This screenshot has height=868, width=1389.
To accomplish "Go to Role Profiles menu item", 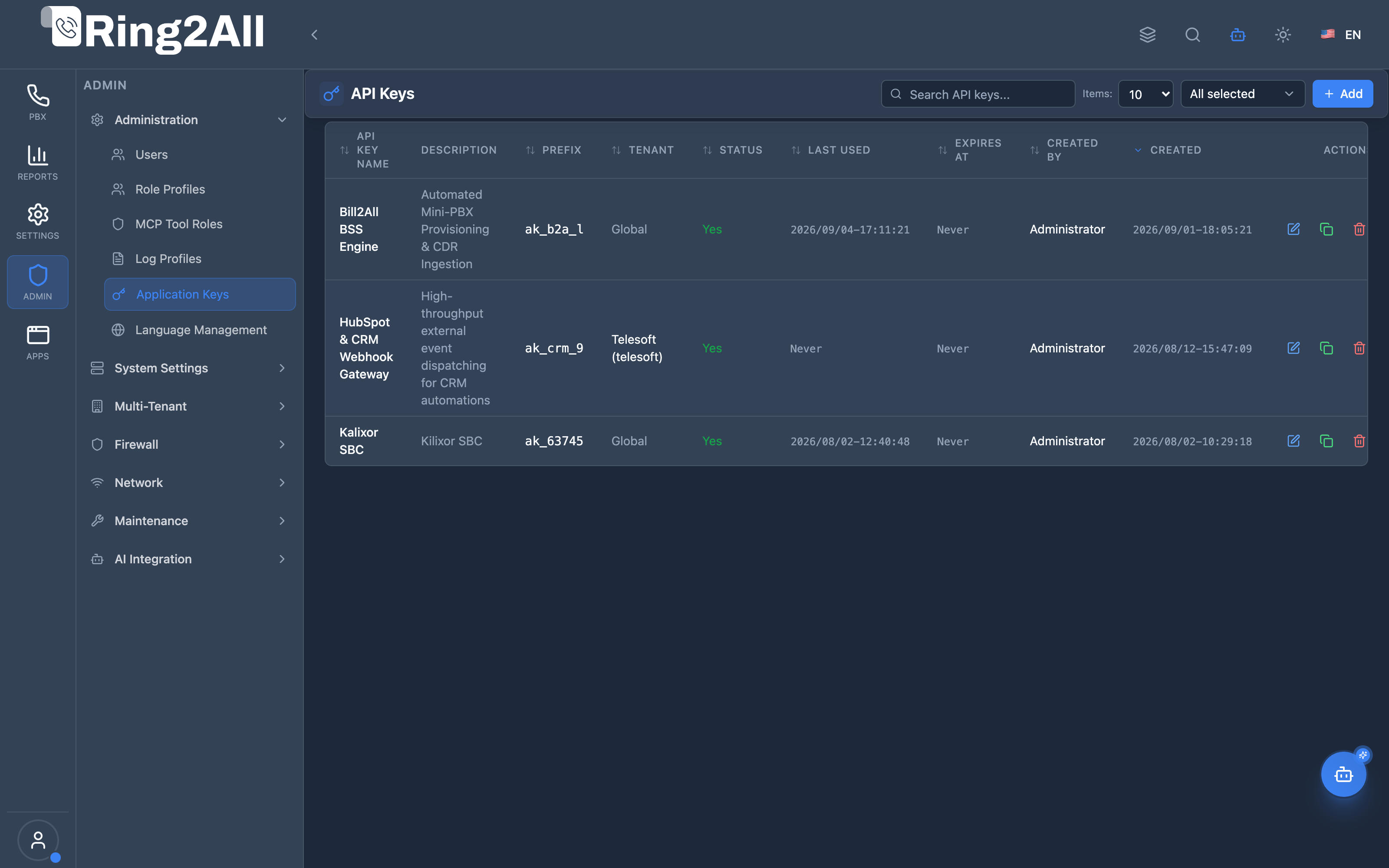I will [x=199, y=189].
